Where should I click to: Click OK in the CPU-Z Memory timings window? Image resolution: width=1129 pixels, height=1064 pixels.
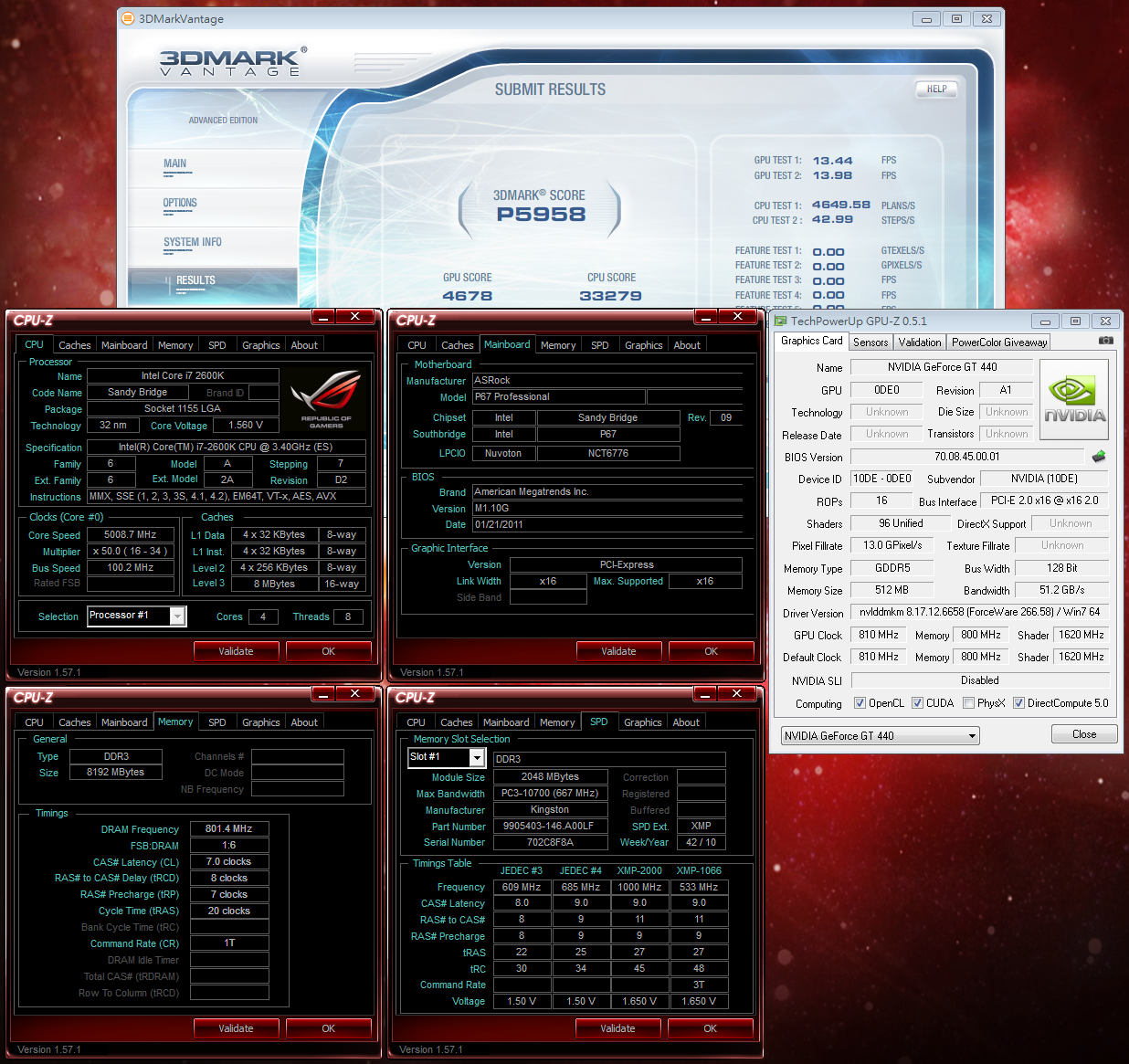[329, 1028]
